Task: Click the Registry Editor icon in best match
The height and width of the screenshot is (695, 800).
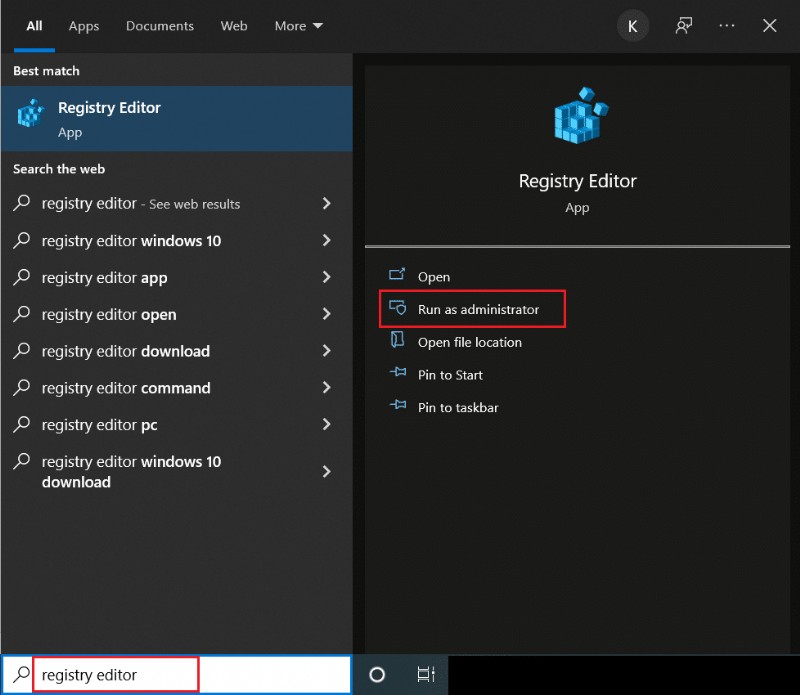Action: pos(31,115)
